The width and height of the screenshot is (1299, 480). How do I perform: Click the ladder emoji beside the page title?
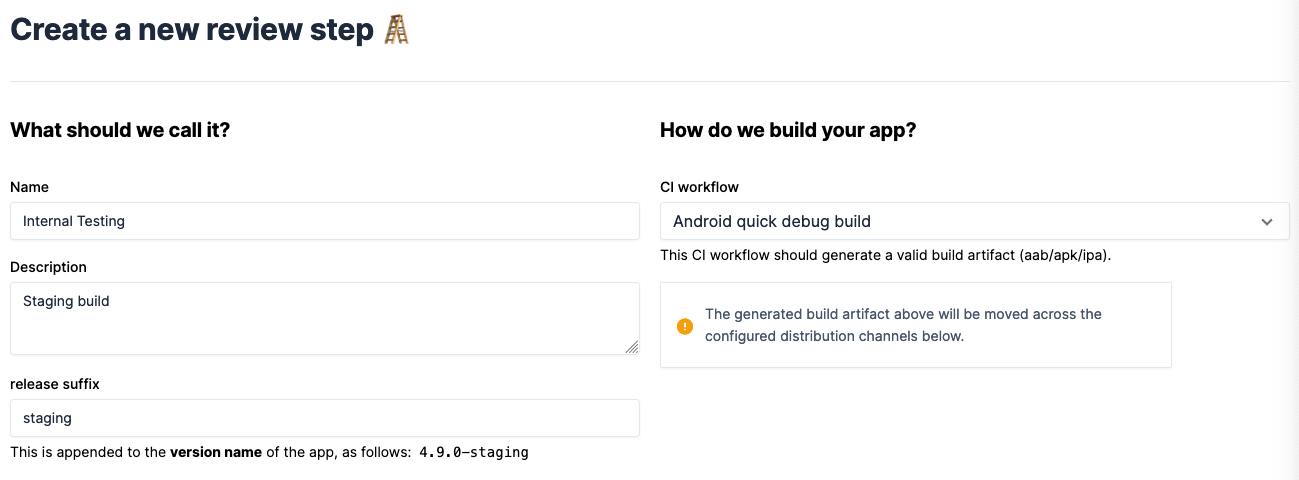click(397, 29)
